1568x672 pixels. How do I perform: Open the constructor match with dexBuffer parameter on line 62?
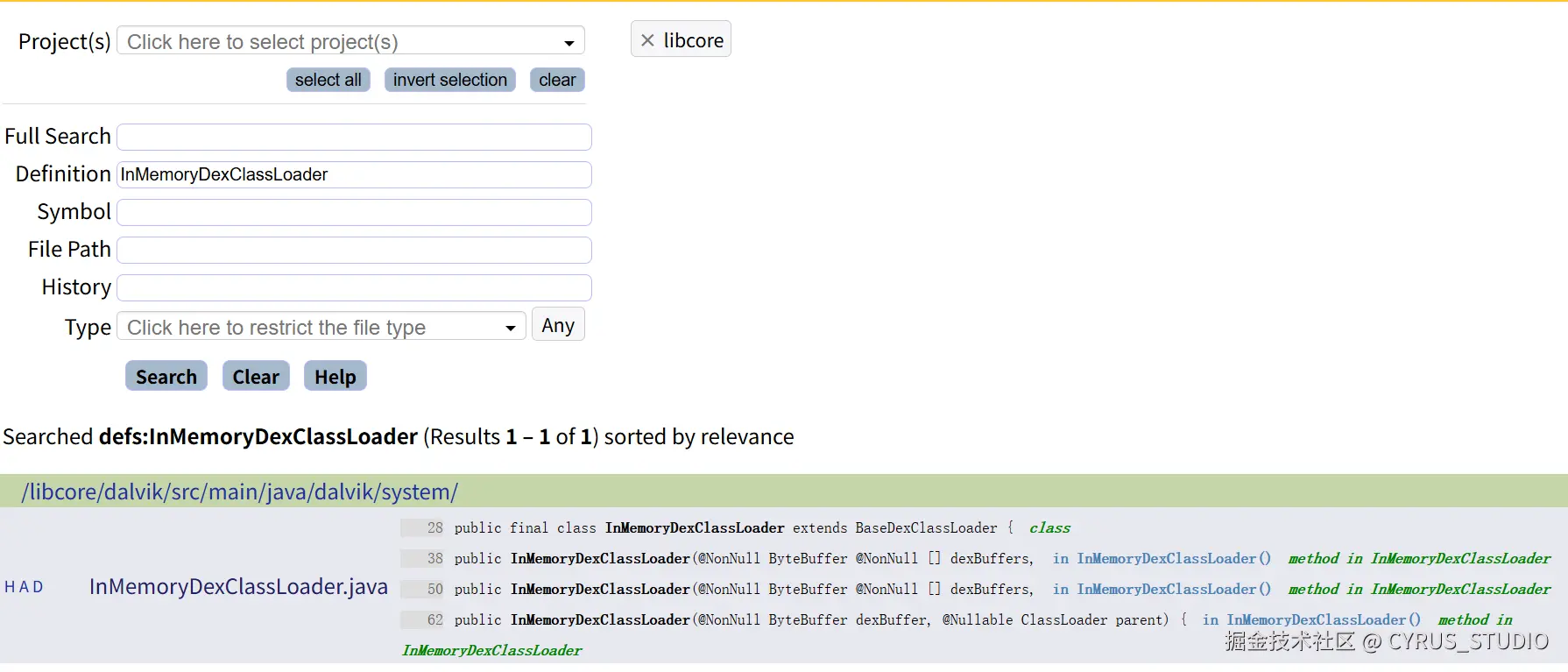(821, 619)
